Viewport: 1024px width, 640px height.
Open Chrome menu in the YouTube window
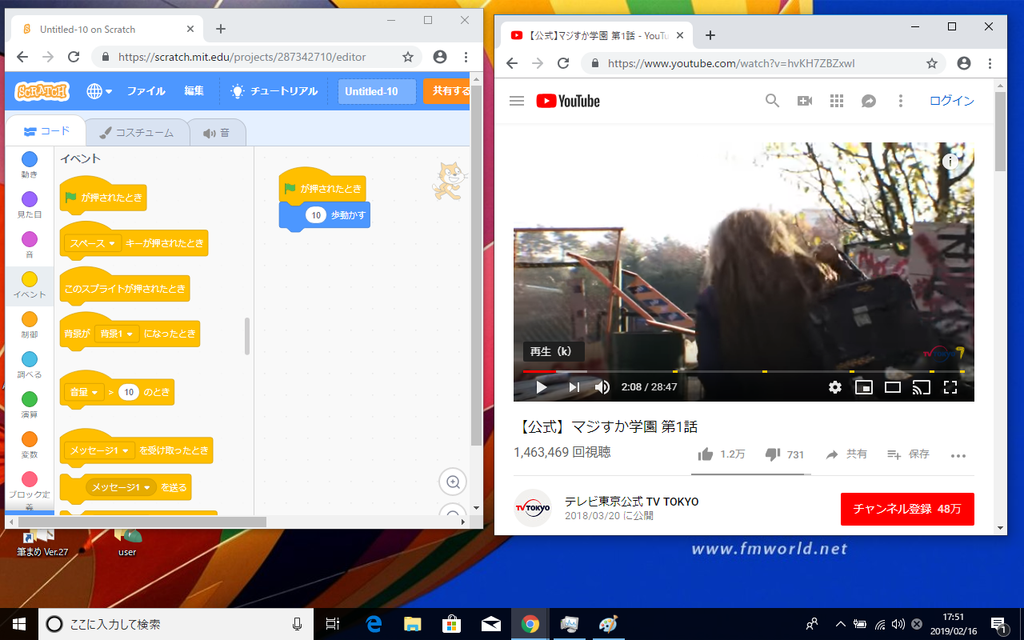[990, 63]
